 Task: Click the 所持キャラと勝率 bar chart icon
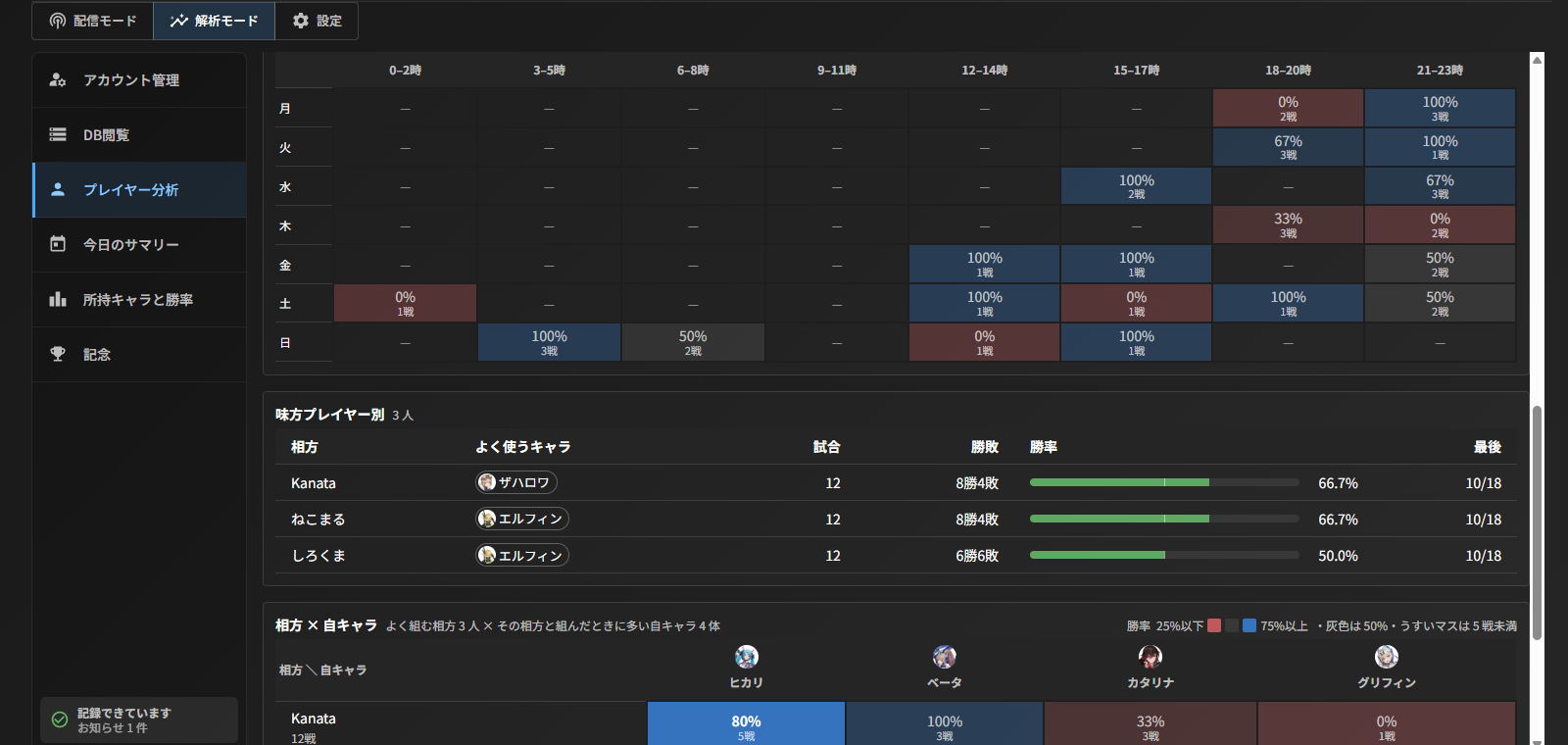(x=58, y=299)
